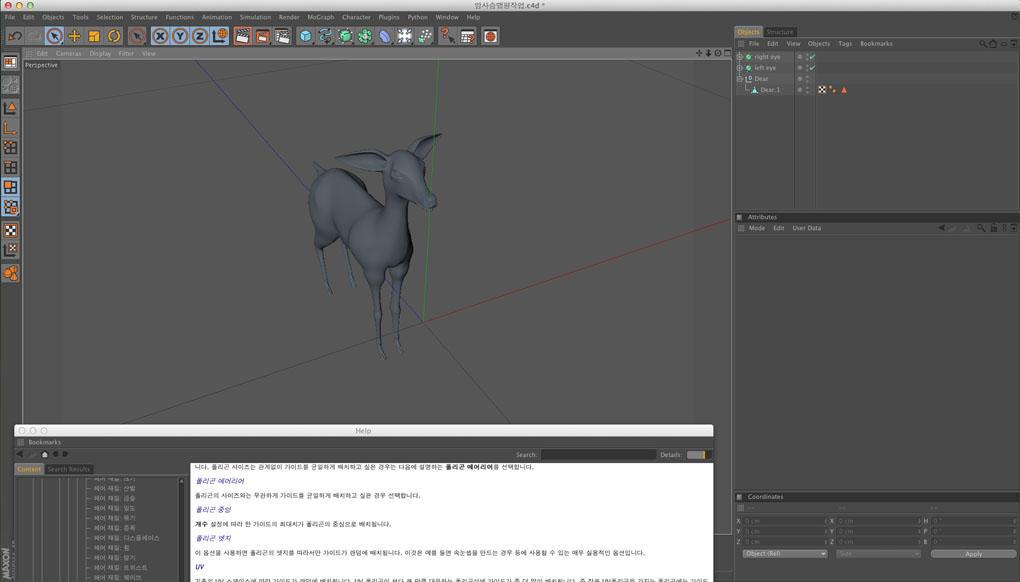Open the viewport Cameras menu
1020x582 pixels.
[68, 53]
